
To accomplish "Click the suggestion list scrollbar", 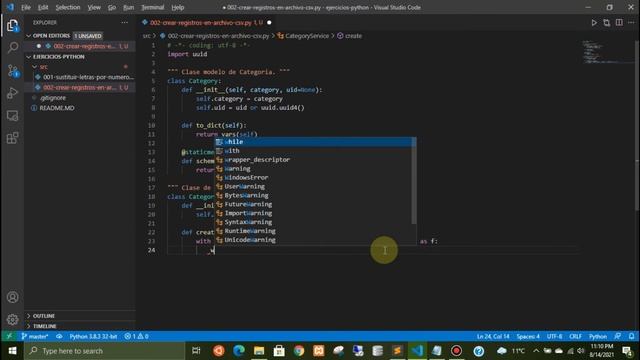I will click(x=414, y=182).
